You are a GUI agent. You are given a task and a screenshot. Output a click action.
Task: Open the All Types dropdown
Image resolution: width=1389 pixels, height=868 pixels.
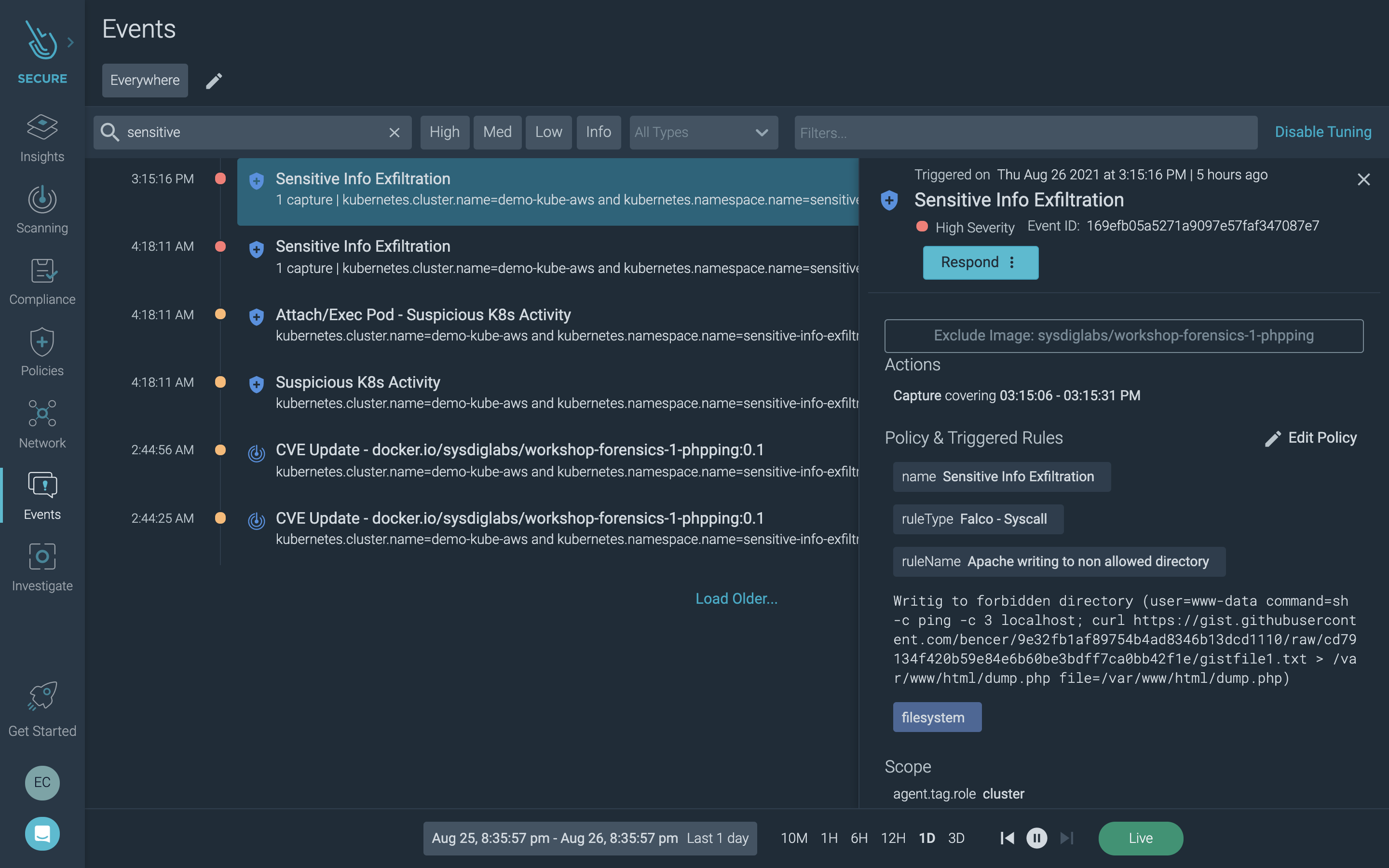pyautogui.click(x=703, y=132)
